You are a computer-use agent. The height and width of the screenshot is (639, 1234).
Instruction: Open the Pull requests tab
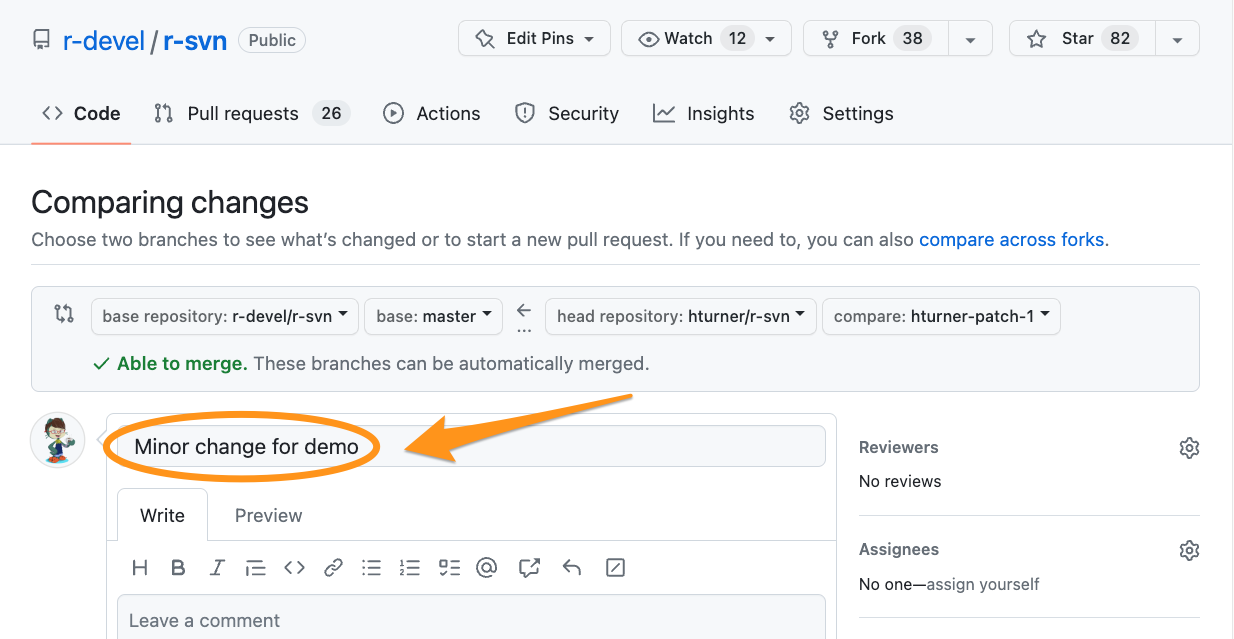[x=243, y=114]
